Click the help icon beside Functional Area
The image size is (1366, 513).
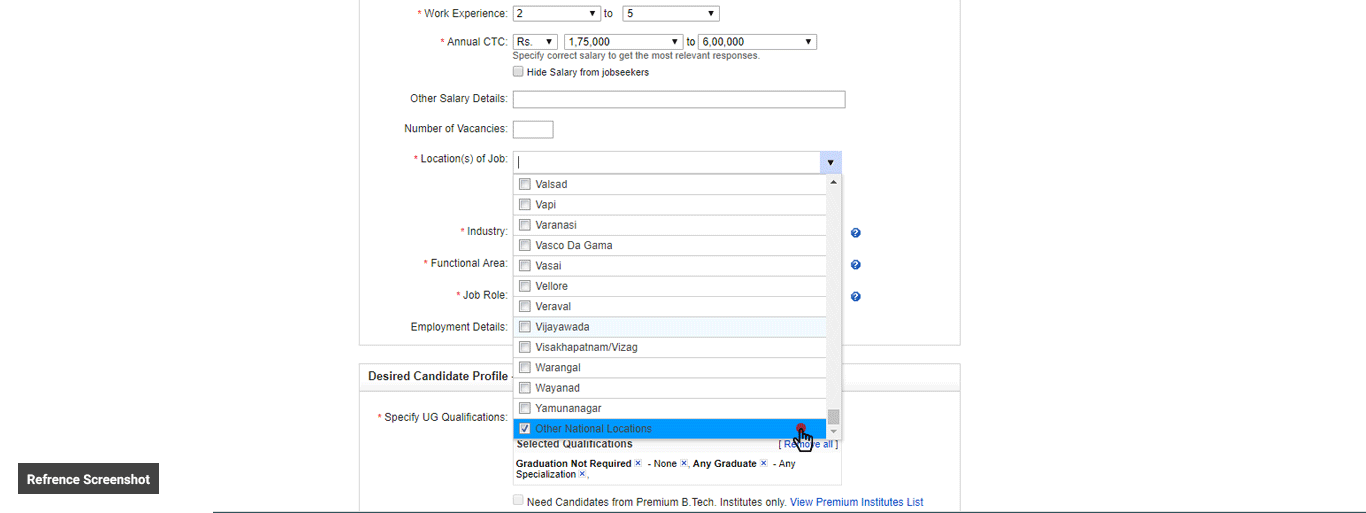point(856,265)
